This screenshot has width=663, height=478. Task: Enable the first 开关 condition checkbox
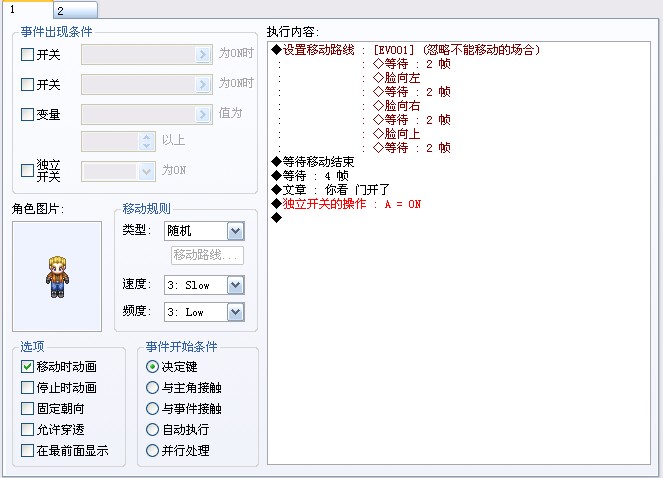point(27,55)
